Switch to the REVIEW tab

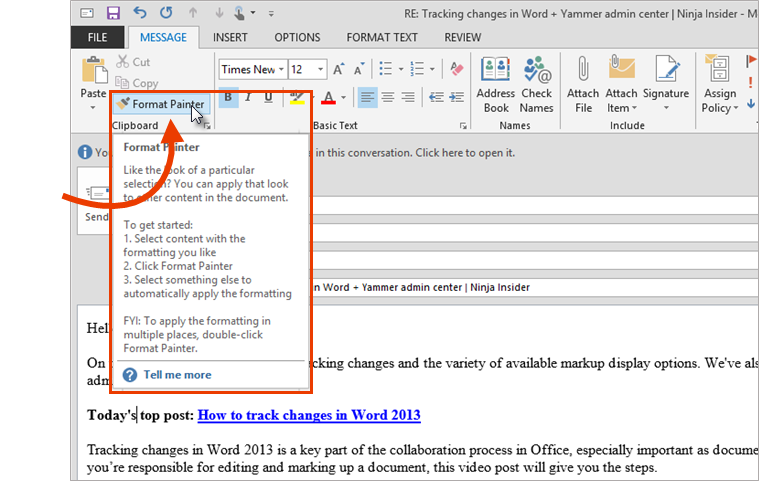point(463,37)
